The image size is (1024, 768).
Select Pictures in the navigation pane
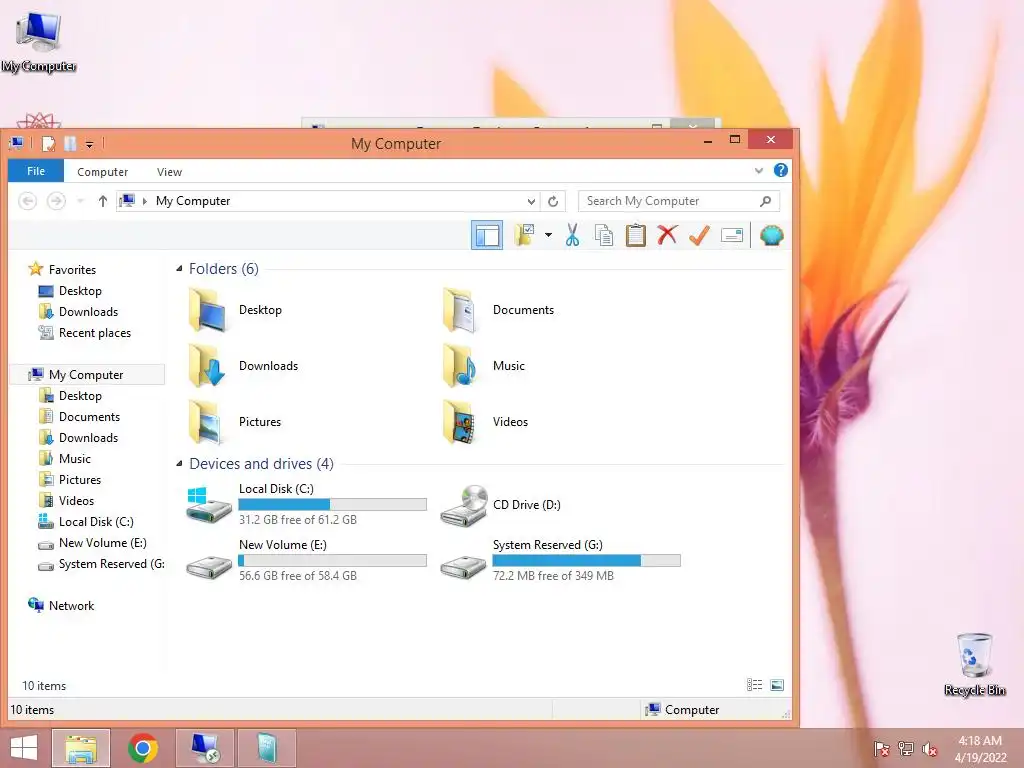(71, 479)
